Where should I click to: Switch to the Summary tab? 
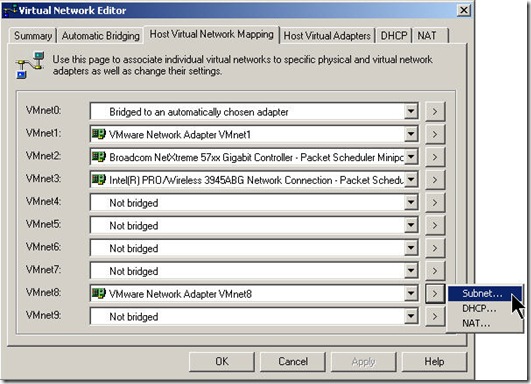click(33, 36)
